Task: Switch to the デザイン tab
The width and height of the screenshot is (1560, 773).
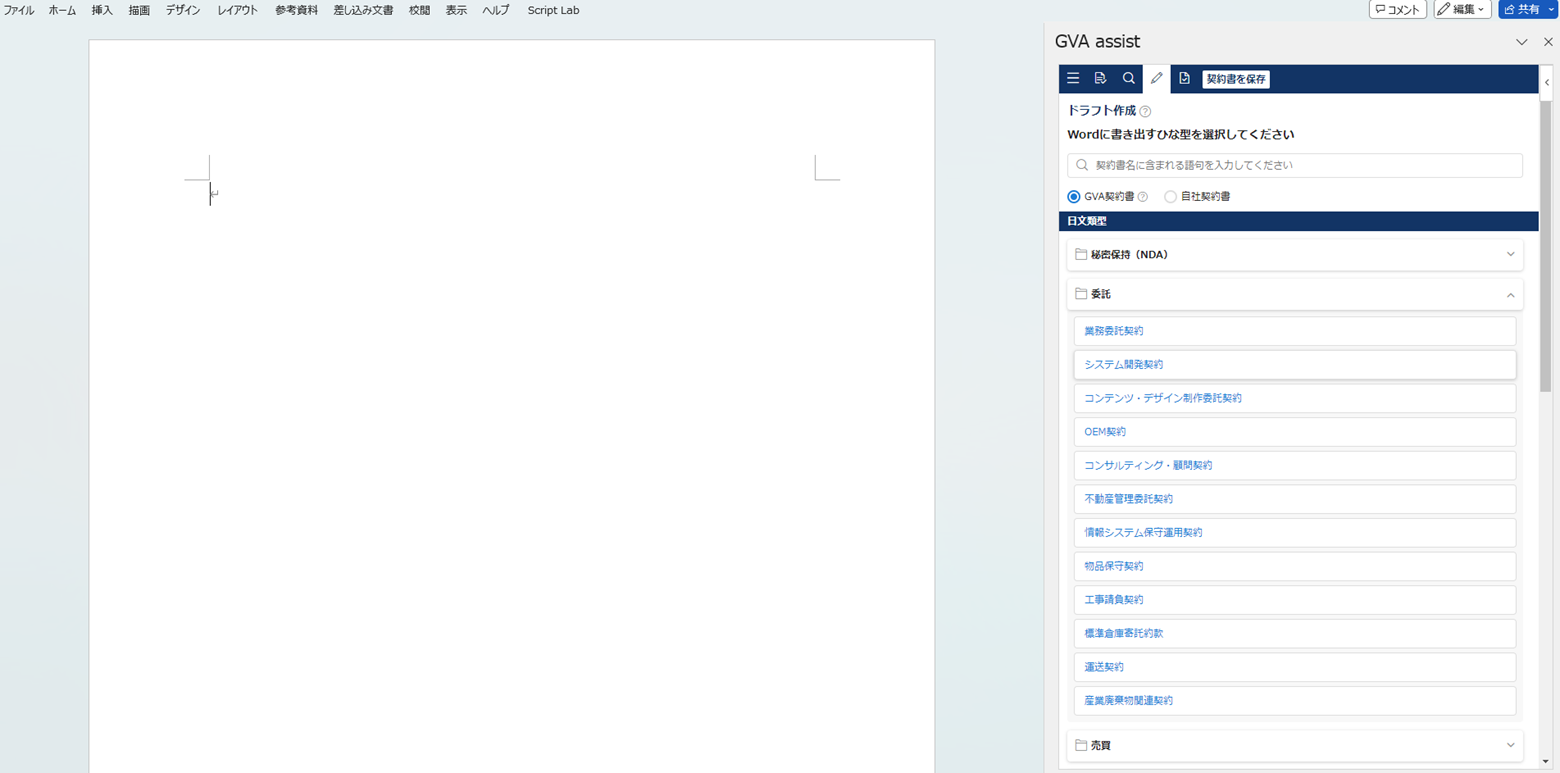Action: click(x=183, y=10)
